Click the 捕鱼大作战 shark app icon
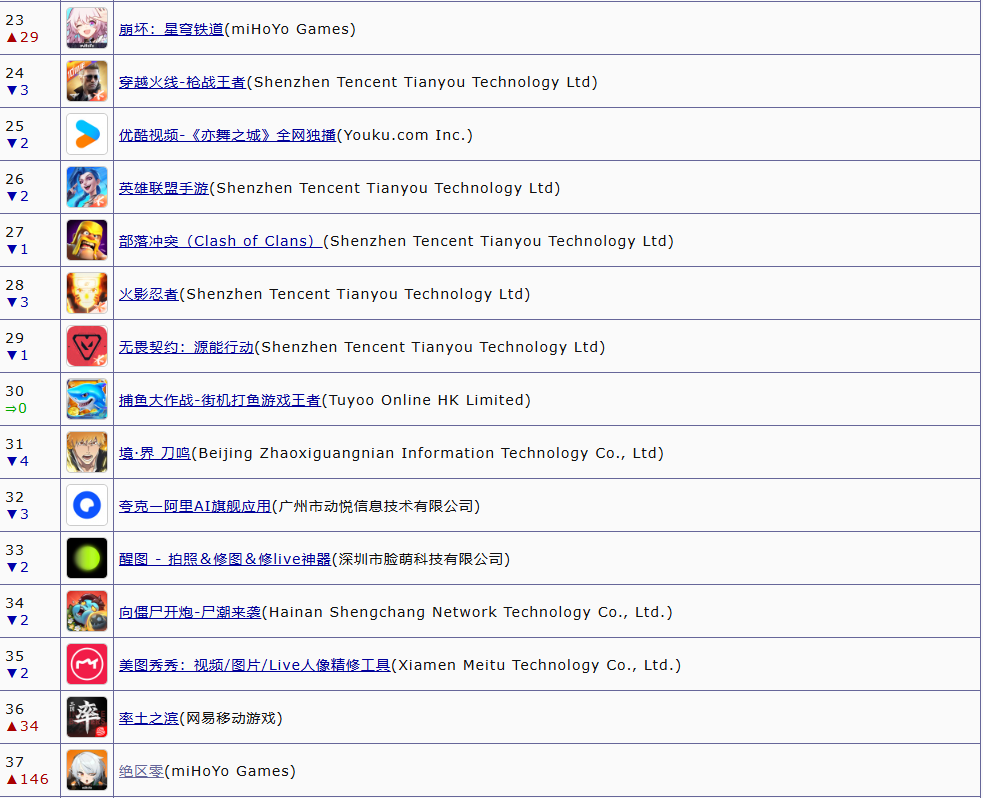 click(87, 399)
